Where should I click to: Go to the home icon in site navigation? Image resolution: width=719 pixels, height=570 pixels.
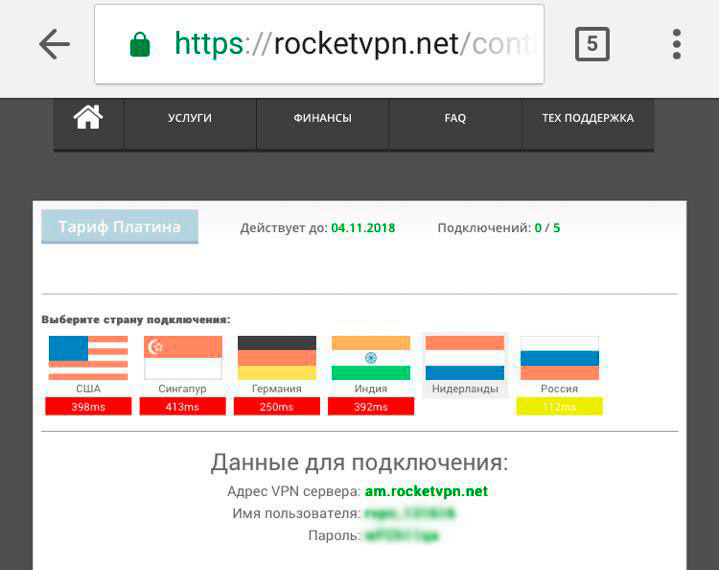pyautogui.click(x=88, y=118)
